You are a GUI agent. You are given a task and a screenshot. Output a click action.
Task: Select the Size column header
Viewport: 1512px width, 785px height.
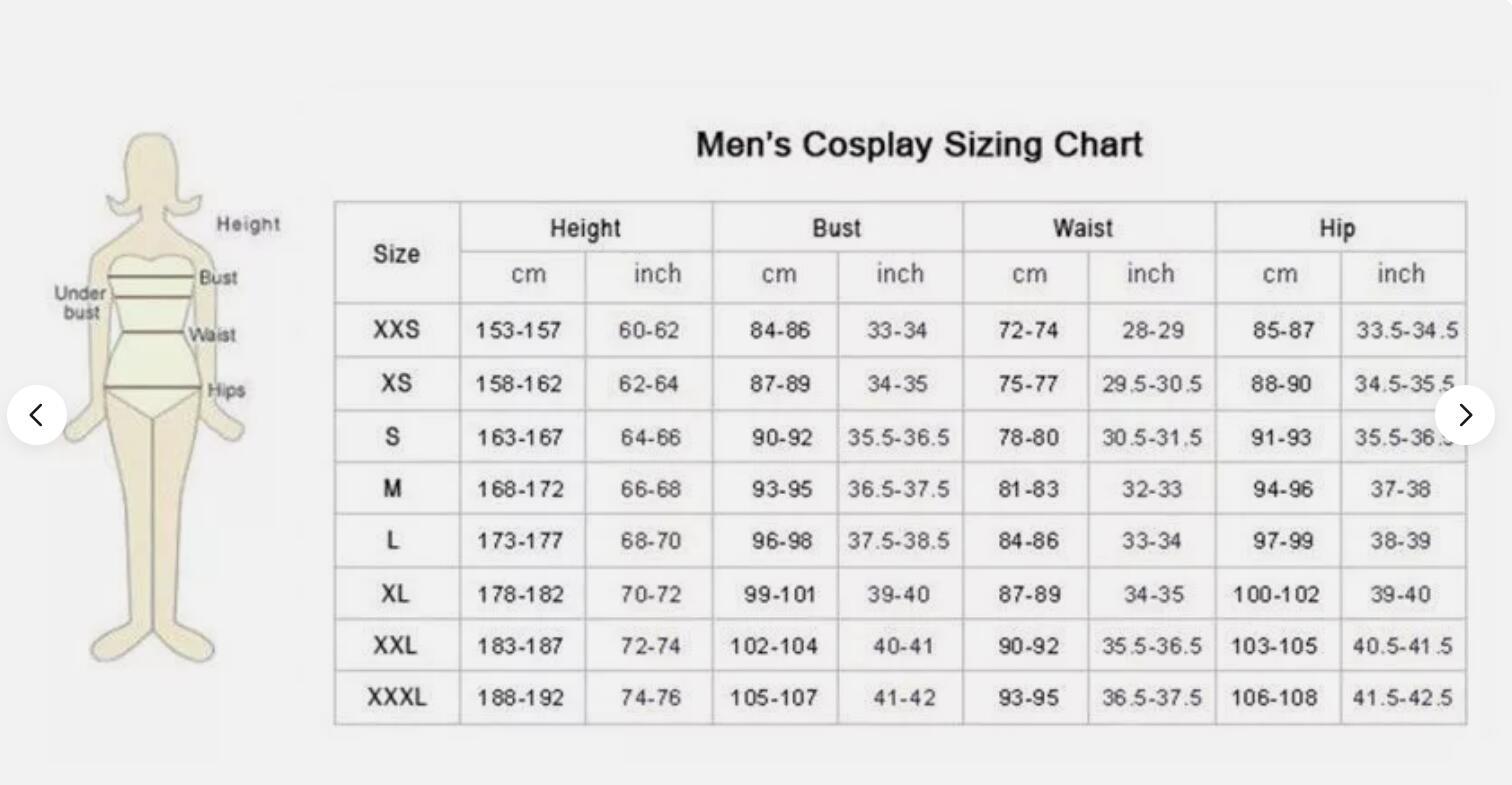coord(397,254)
